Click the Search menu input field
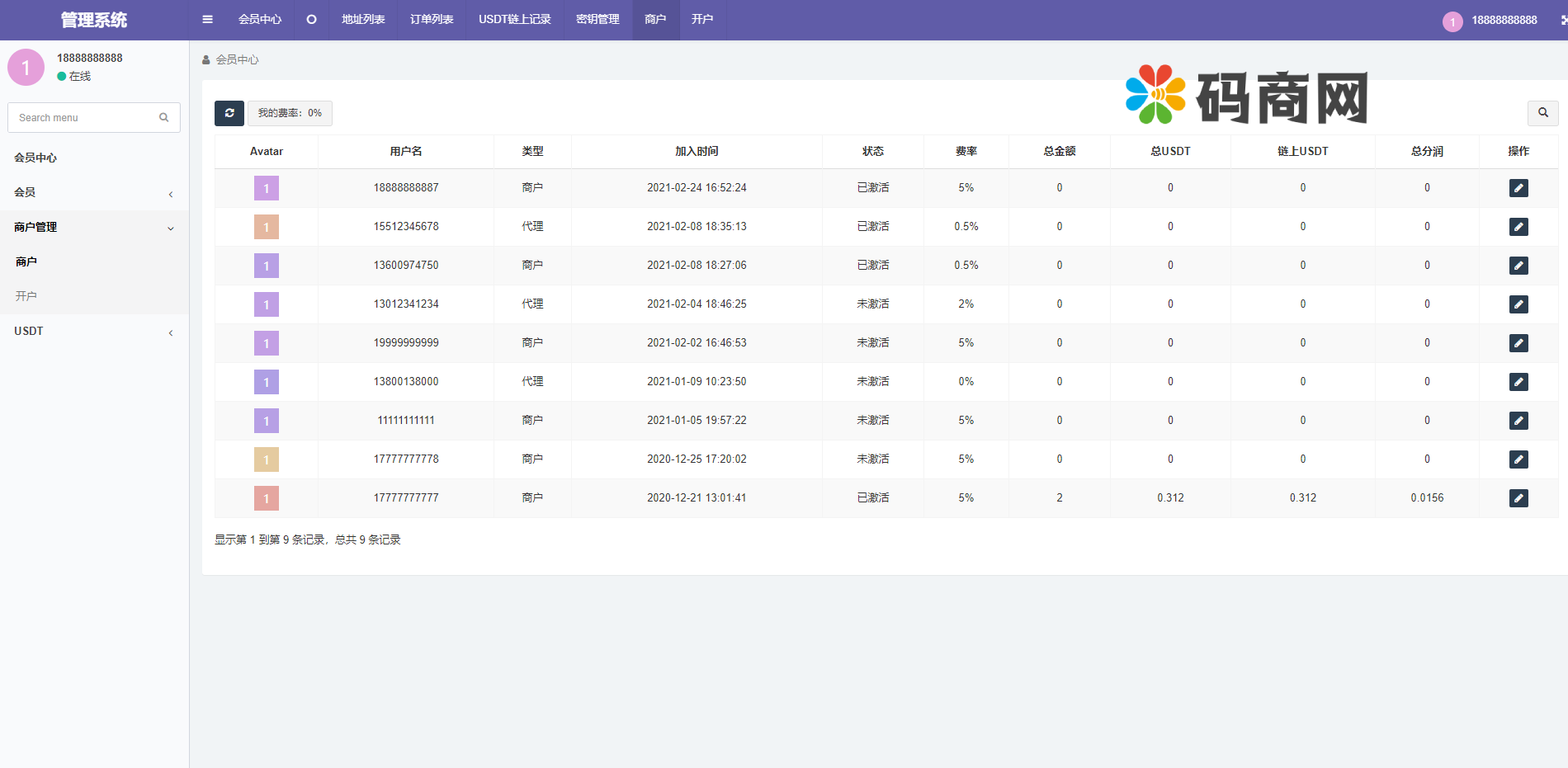This screenshot has width=1568, height=768. 83,118
